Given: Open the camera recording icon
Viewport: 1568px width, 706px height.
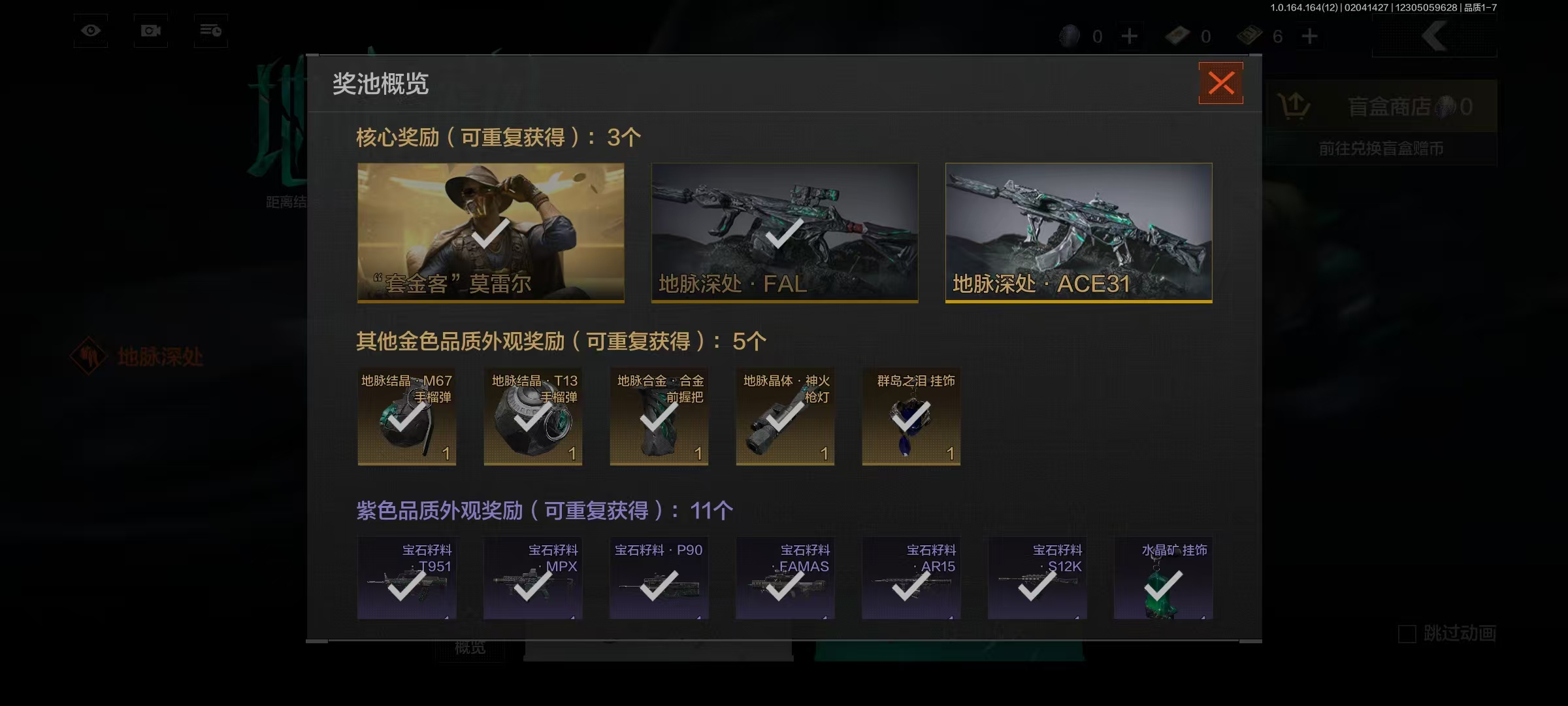Looking at the screenshot, I should 151,31.
